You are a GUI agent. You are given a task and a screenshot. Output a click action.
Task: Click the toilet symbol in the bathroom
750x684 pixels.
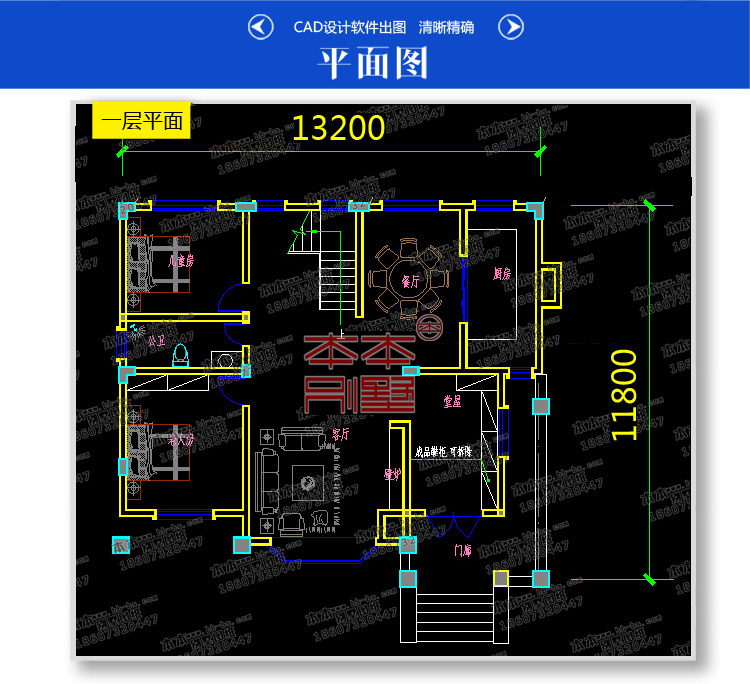[181, 354]
